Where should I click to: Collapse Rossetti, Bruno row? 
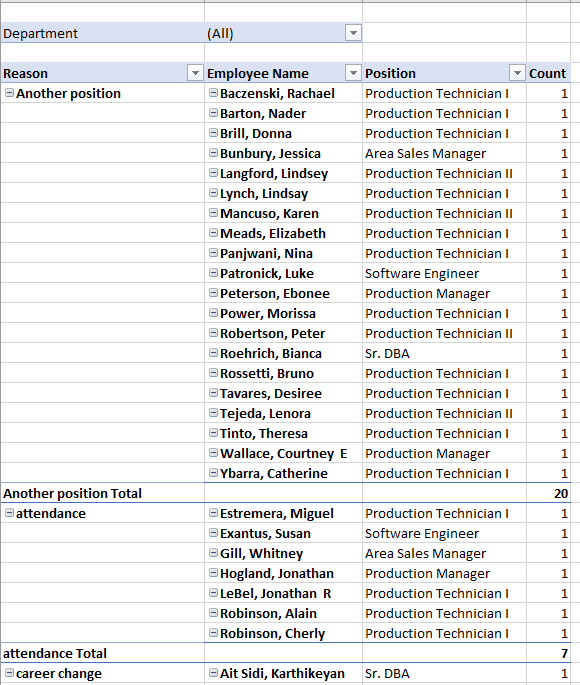[213, 373]
